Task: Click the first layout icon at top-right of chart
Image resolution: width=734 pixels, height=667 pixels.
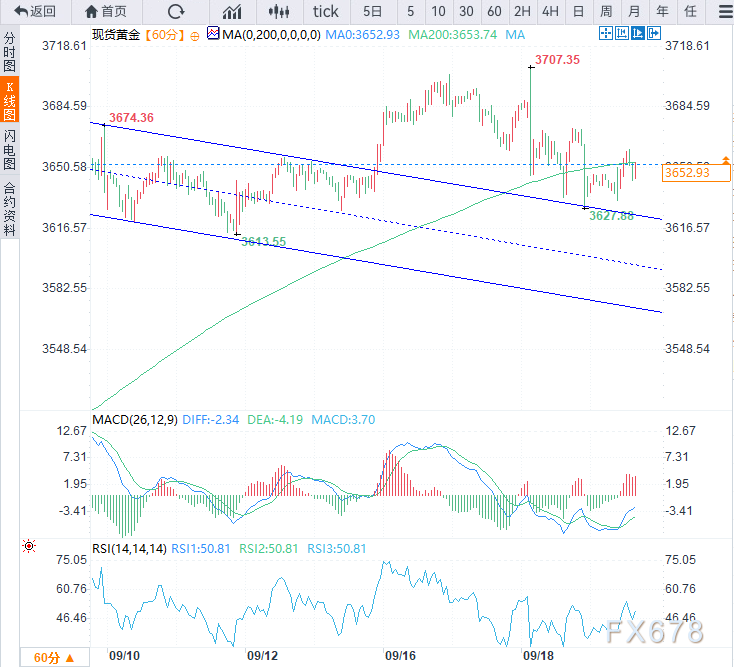Action: point(605,34)
